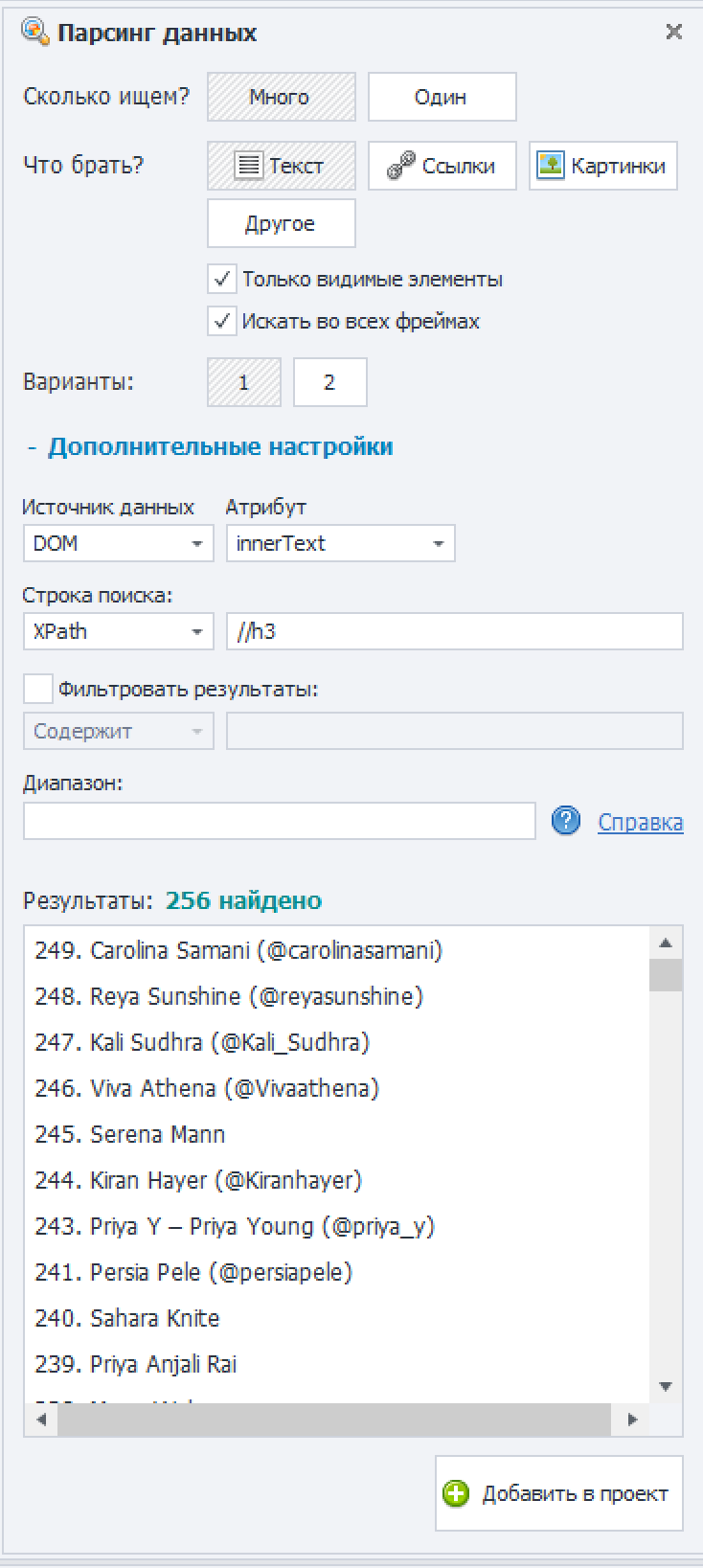This screenshot has width=703, height=1568.
Task: Open the Справка help link
Action: click(640, 822)
